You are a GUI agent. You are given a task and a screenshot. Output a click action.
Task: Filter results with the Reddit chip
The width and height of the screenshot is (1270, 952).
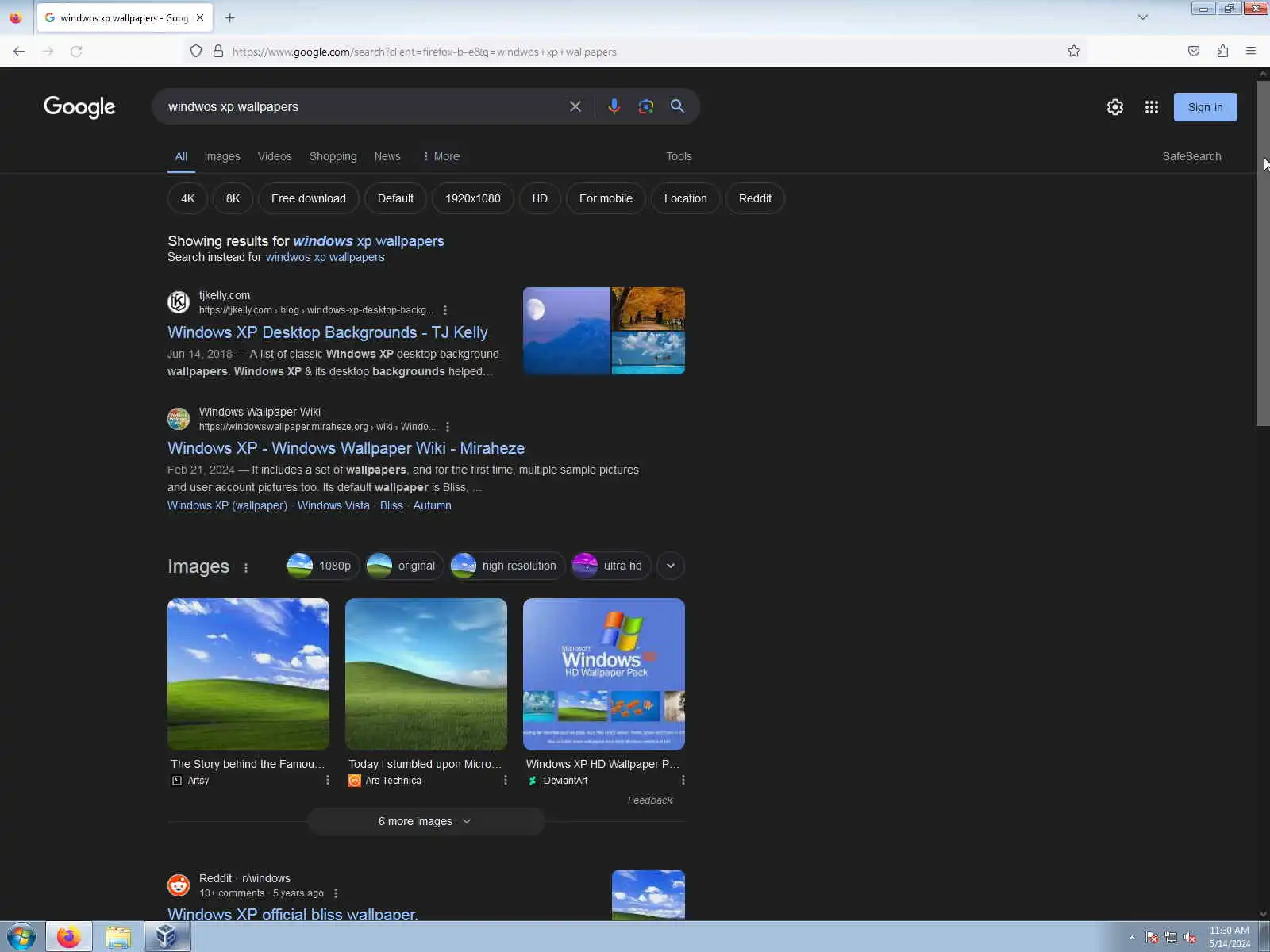(755, 198)
